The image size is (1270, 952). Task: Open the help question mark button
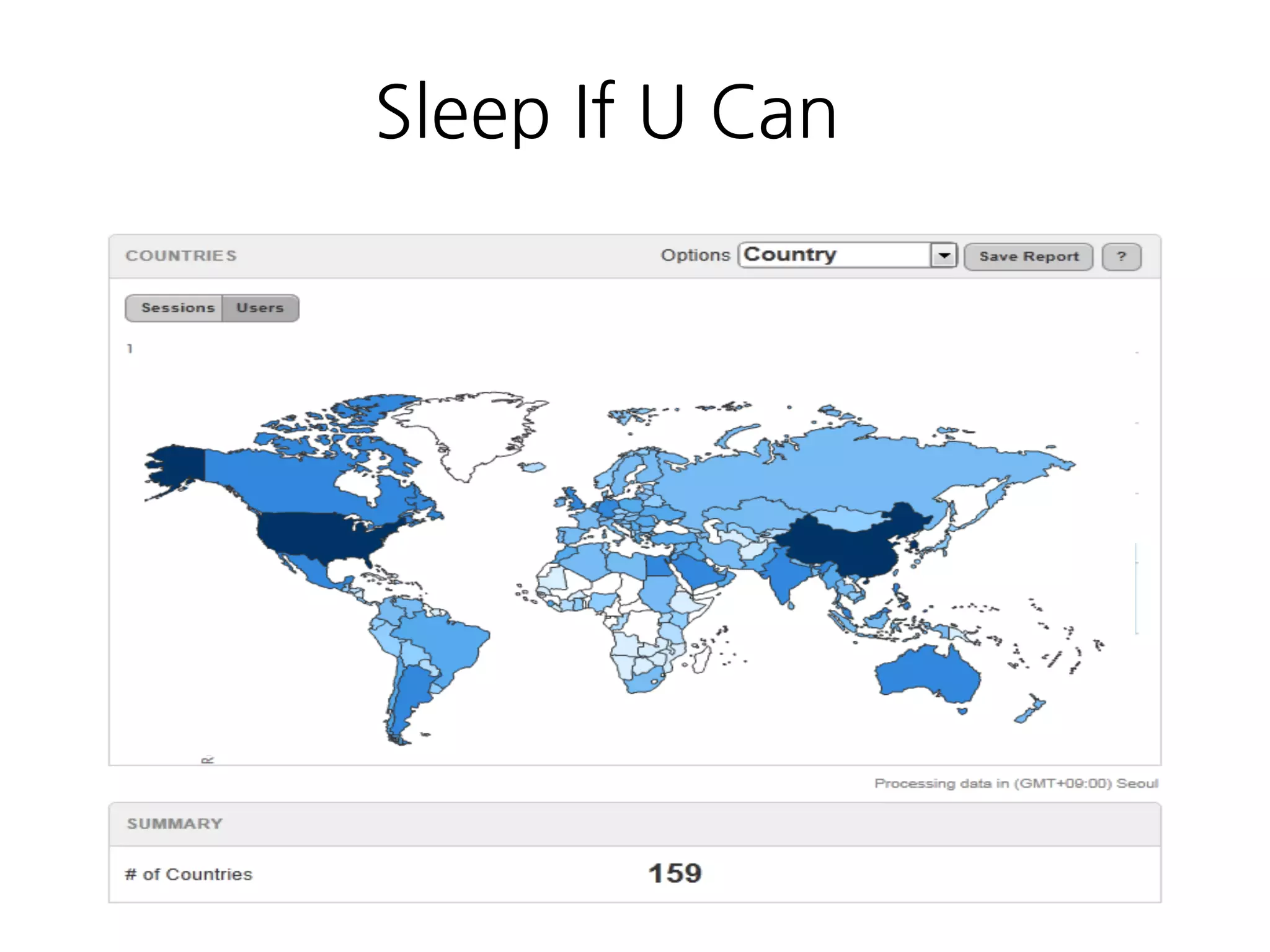point(1121,257)
